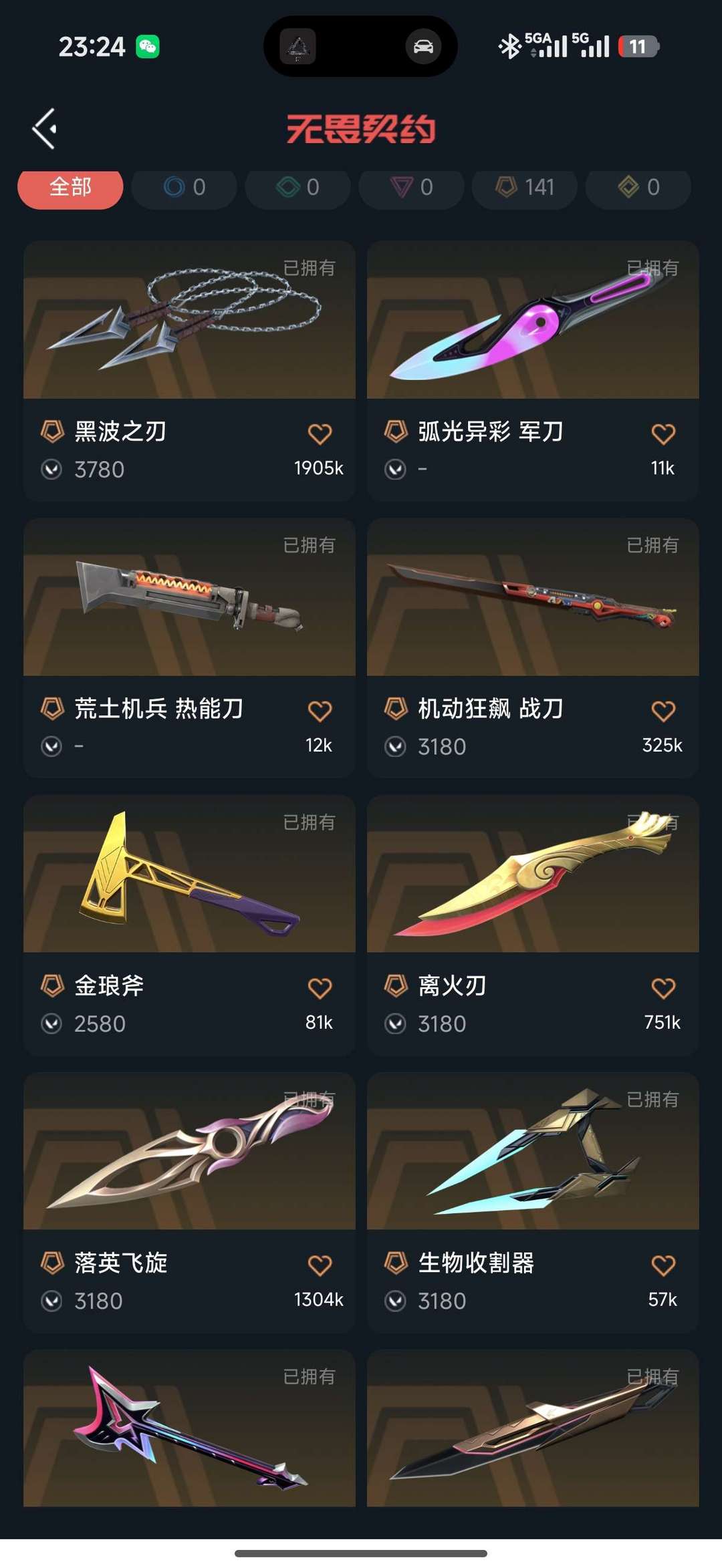Select the 141 orange tier filter
722x1568 pixels.
point(525,188)
